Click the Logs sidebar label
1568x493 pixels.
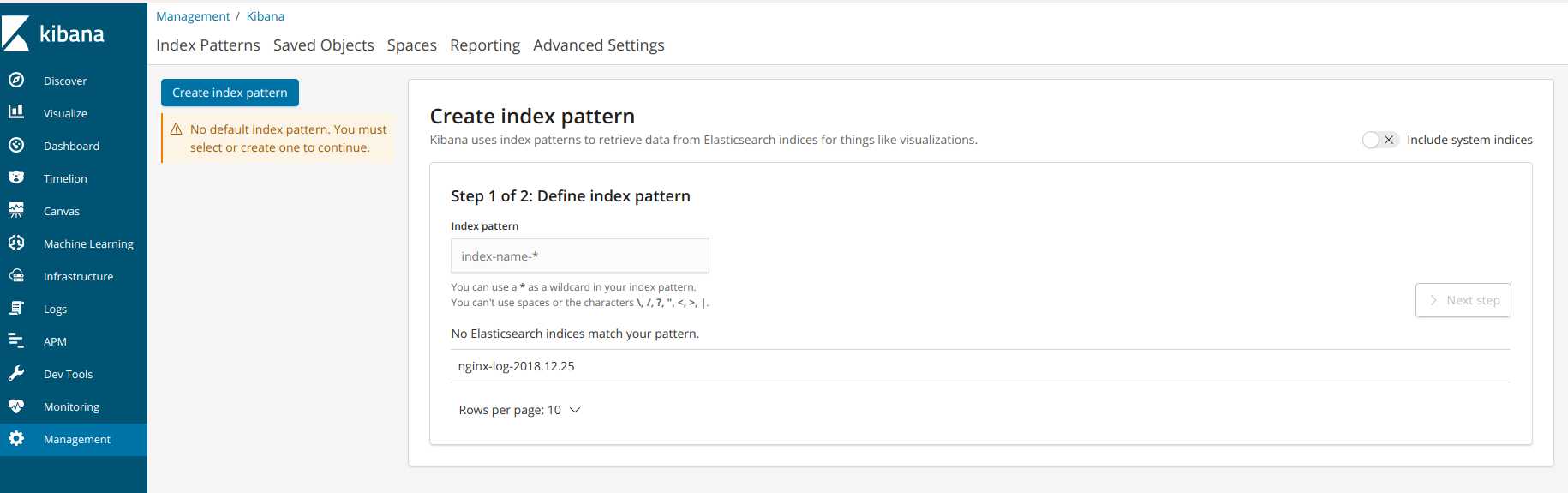click(55, 309)
